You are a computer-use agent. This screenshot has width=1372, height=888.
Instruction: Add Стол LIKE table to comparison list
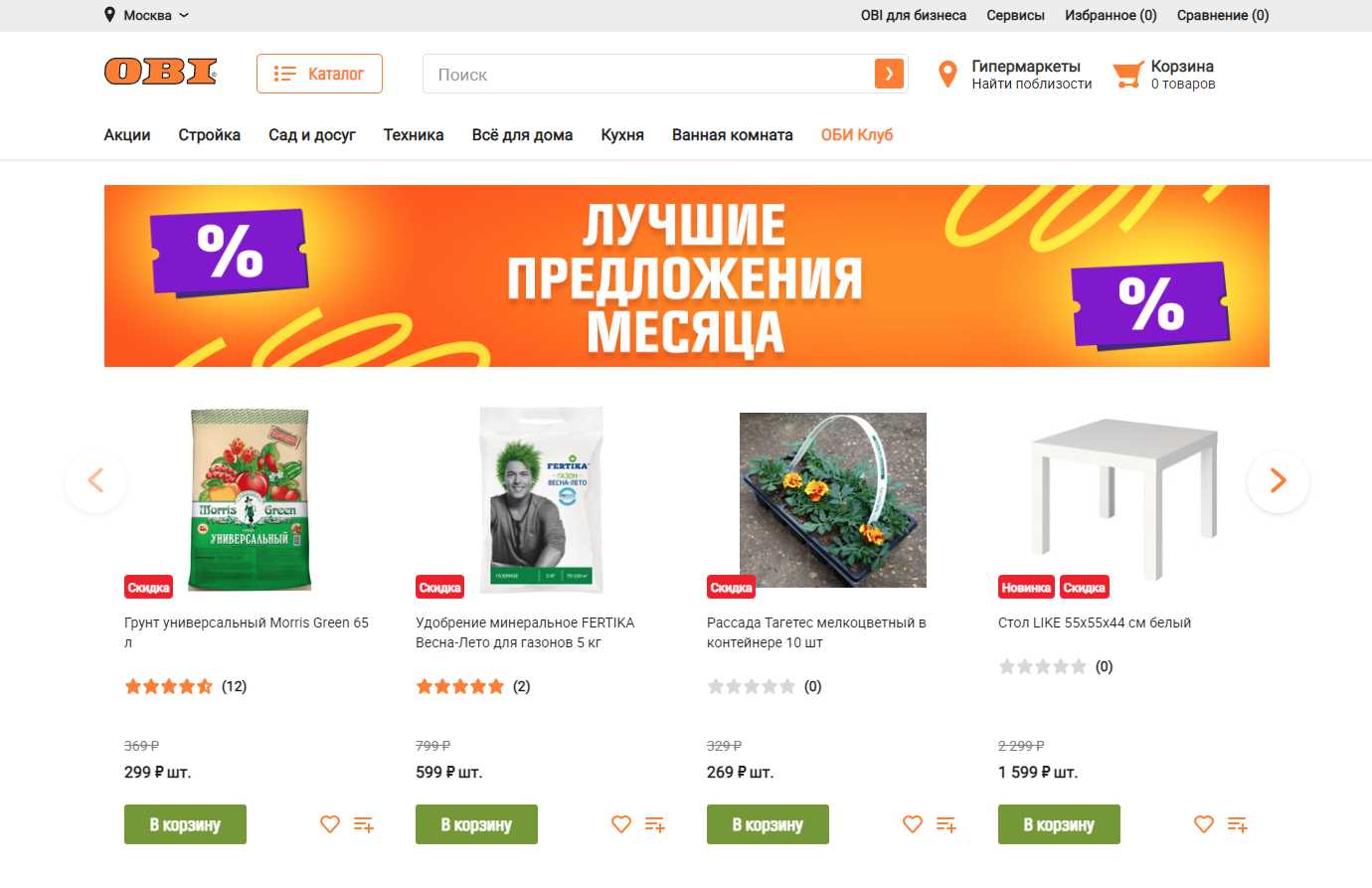[x=1238, y=824]
